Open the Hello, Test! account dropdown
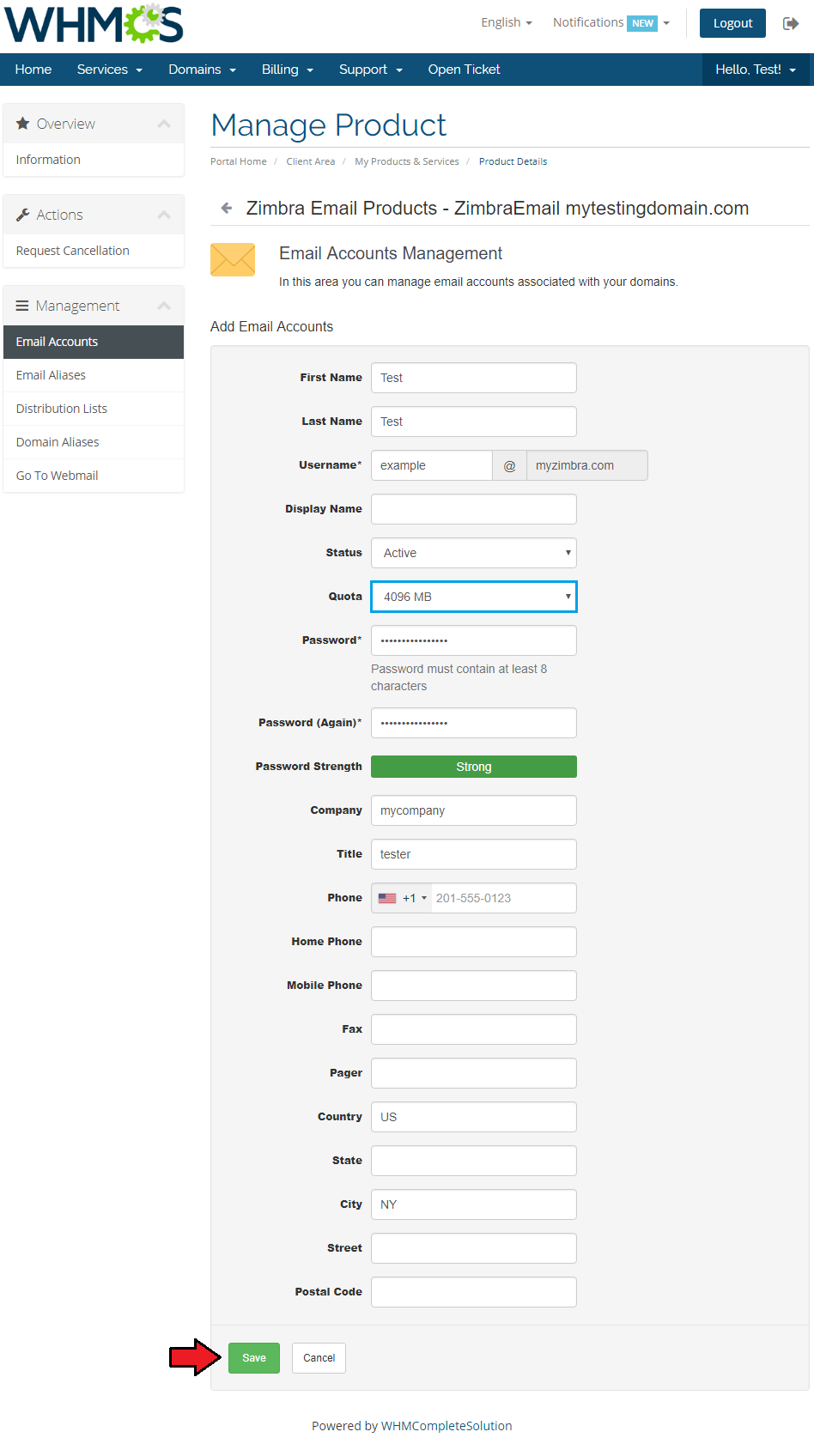 tap(756, 70)
